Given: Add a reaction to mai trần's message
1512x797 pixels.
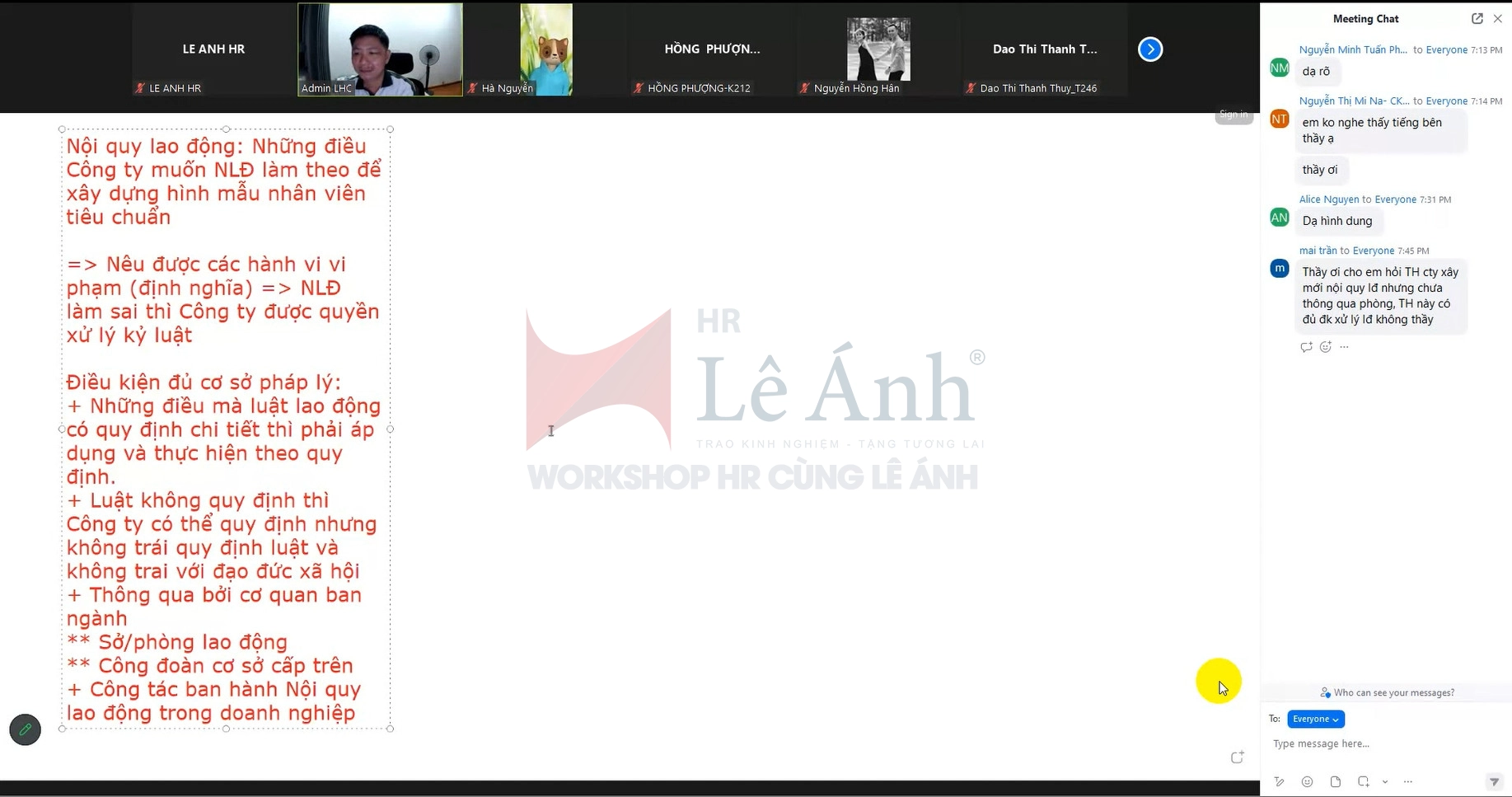Looking at the screenshot, I should click(1325, 347).
